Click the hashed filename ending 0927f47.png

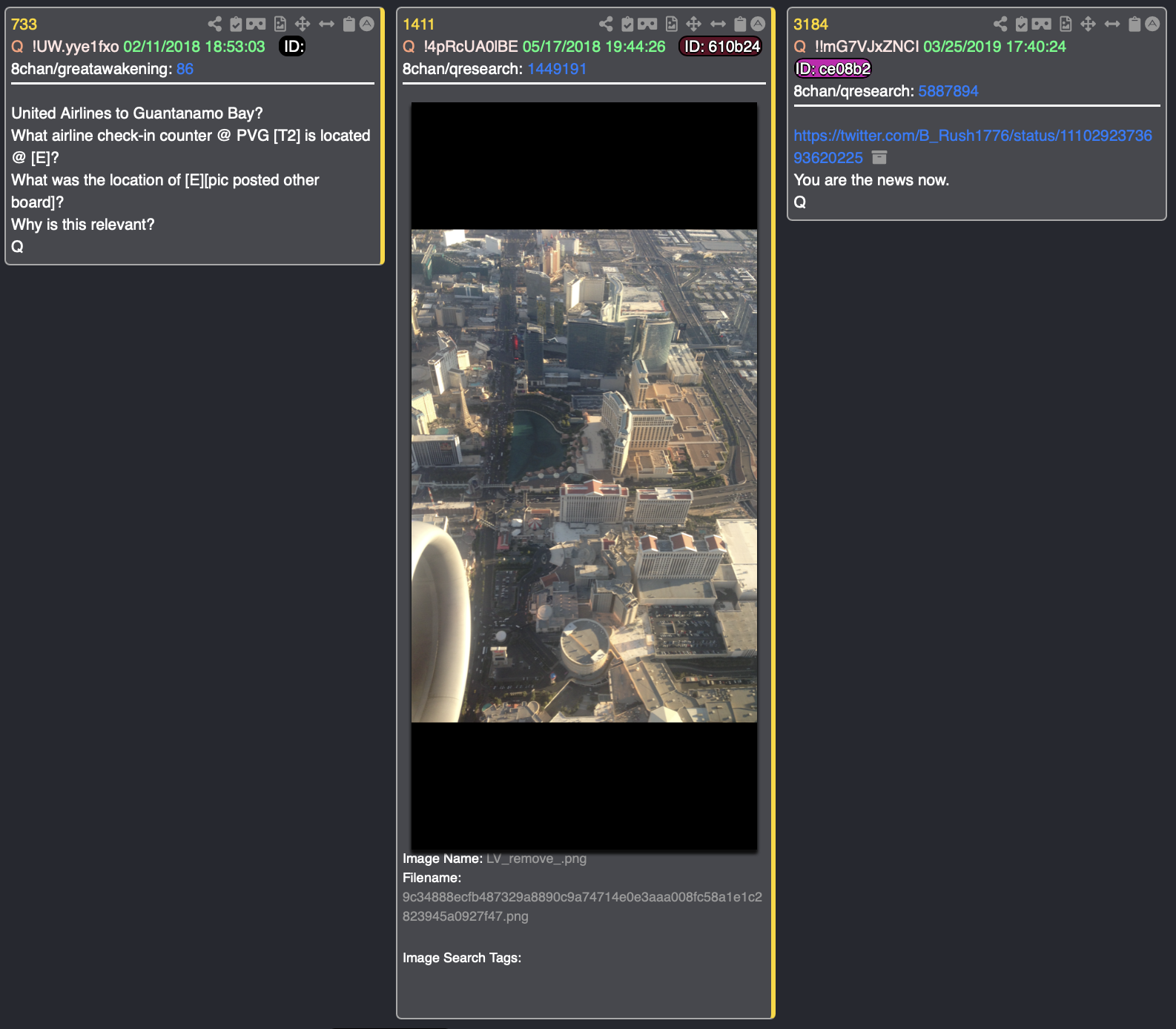pyautogui.click(x=582, y=907)
